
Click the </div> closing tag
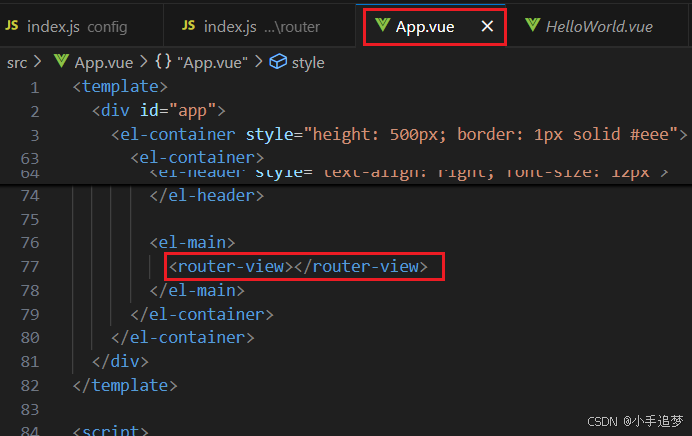[120, 361]
